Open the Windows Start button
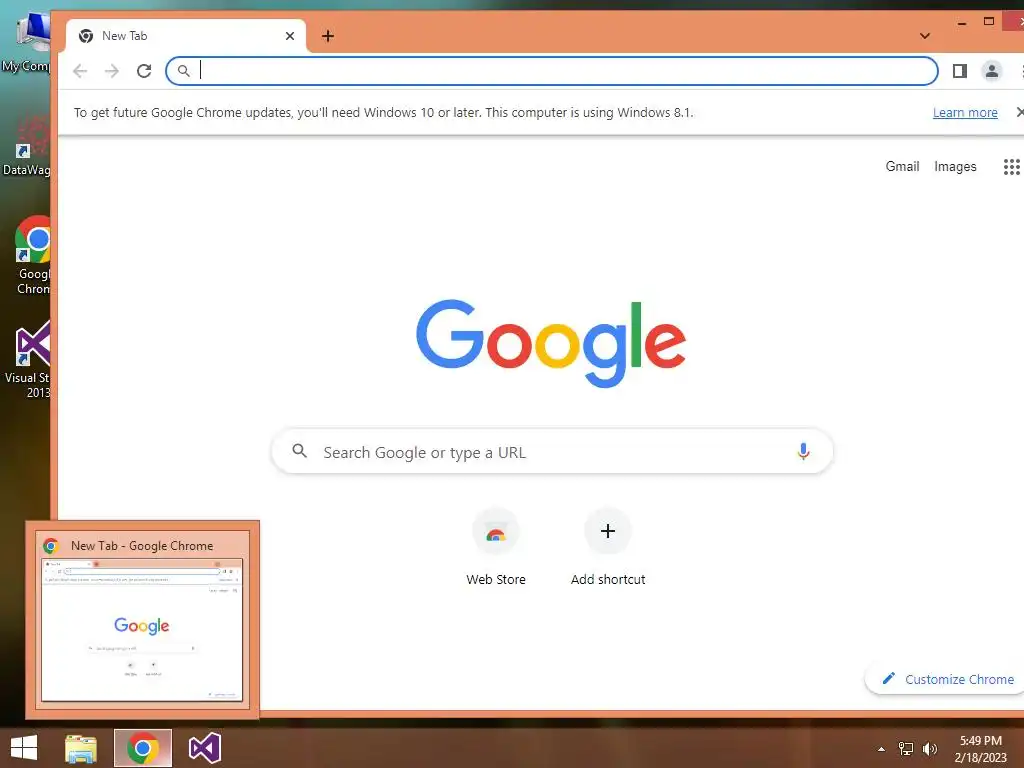Image resolution: width=1024 pixels, height=768 pixels. [x=24, y=748]
